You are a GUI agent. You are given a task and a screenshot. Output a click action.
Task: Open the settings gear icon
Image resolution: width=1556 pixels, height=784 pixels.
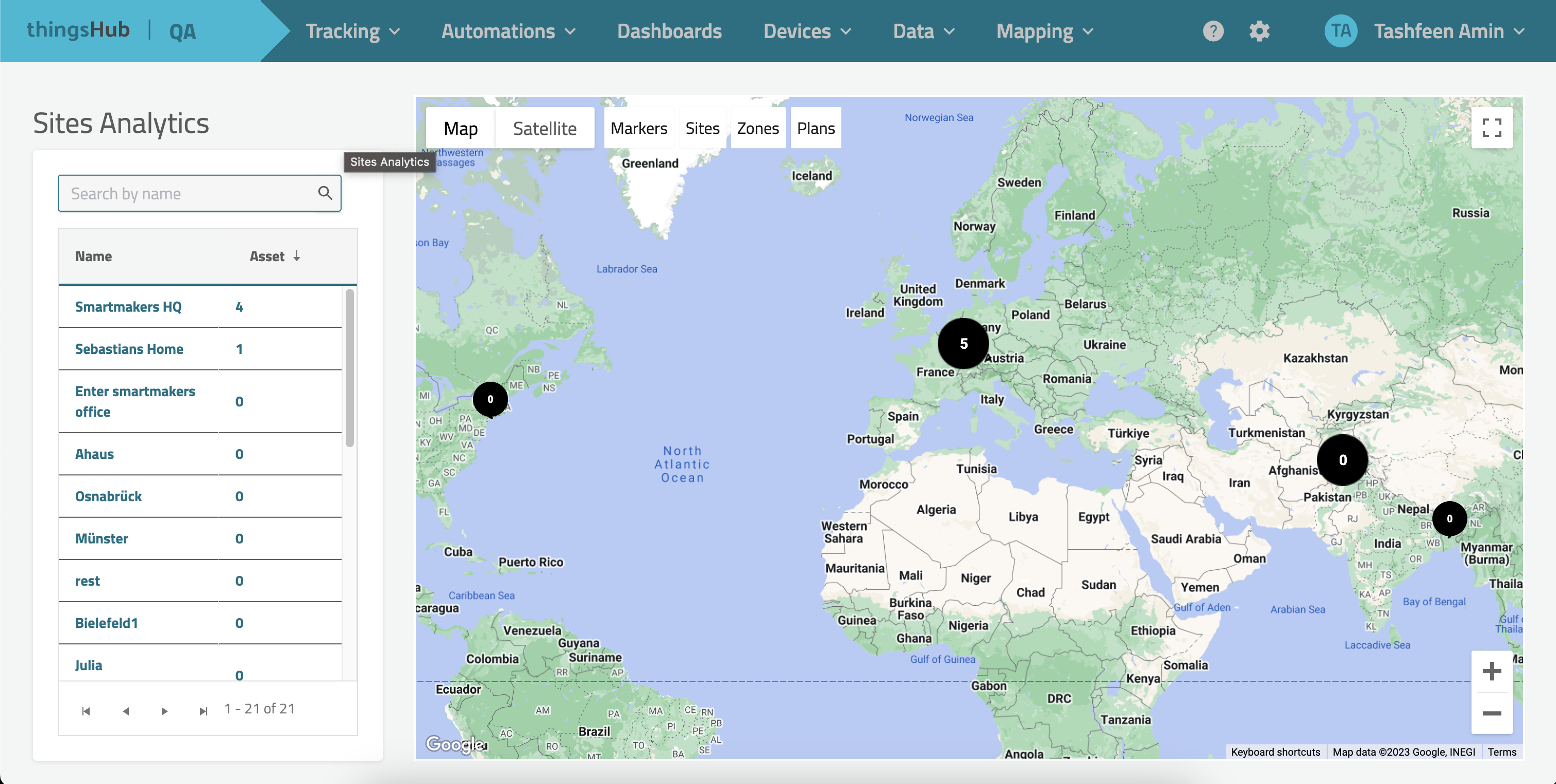1259,31
